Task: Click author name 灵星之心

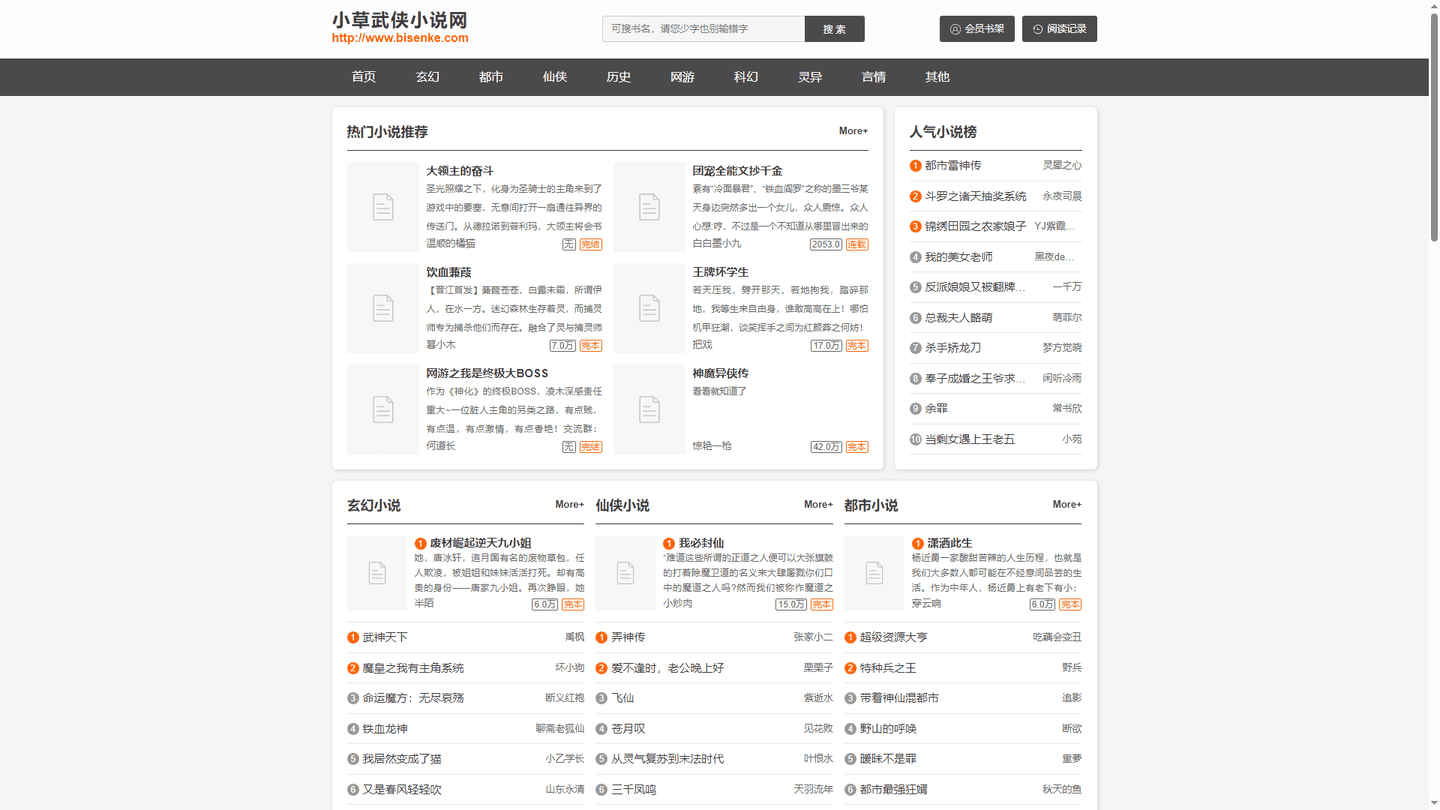Action: tap(1062, 166)
